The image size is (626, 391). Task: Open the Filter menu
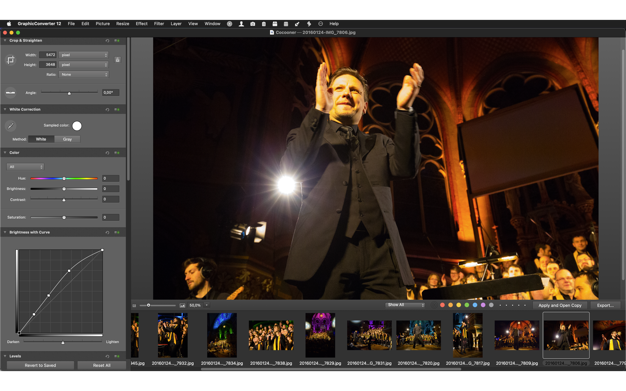tap(159, 24)
